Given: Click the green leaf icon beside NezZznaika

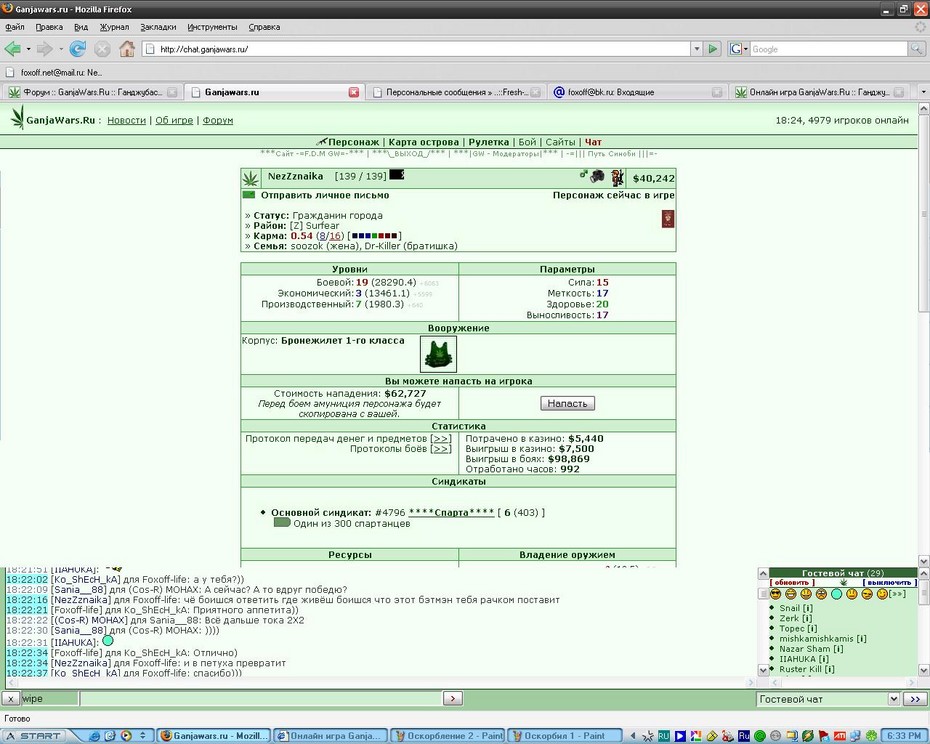Looking at the screenshot, I should tap(251, 177).
